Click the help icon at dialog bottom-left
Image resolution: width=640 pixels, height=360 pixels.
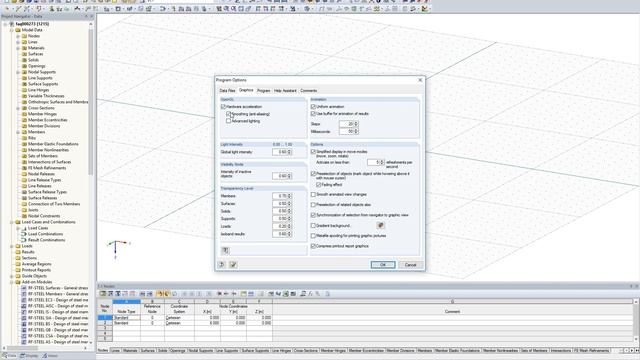222,264
